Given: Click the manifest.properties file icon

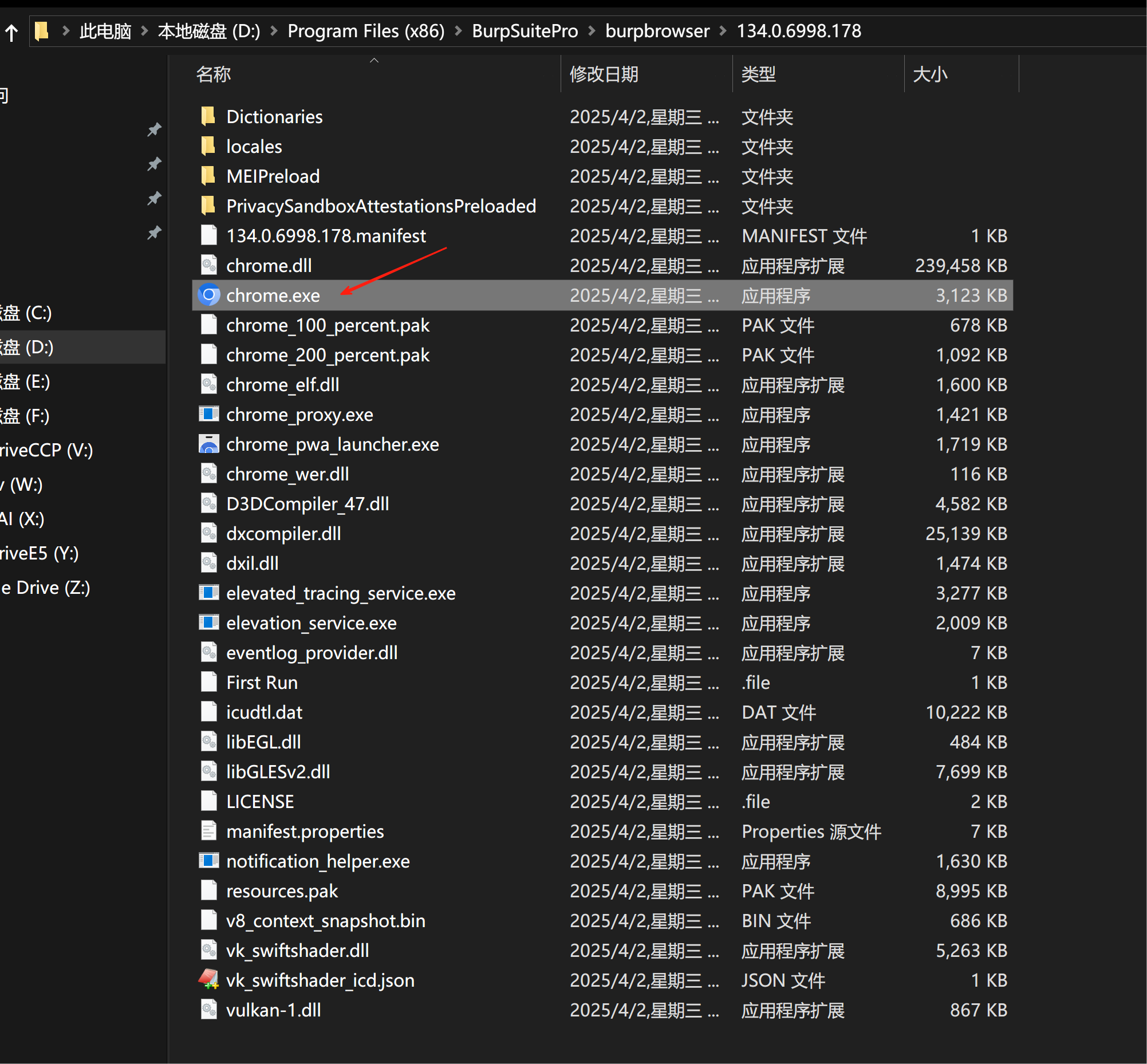Looking at the screenshot, I should [208, 831].
